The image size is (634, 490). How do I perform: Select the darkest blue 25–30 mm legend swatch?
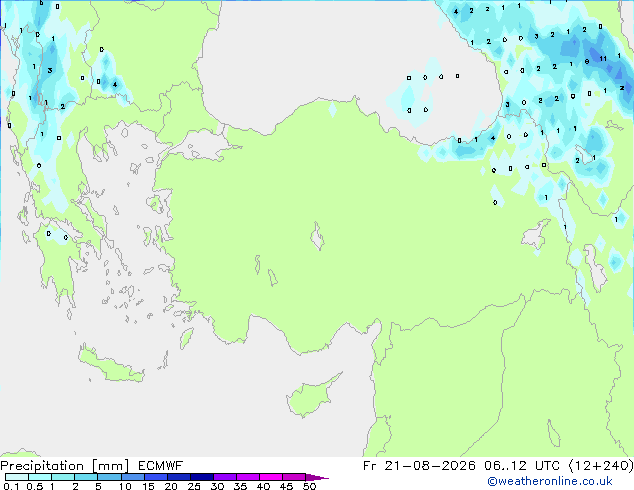coord(202,477)
